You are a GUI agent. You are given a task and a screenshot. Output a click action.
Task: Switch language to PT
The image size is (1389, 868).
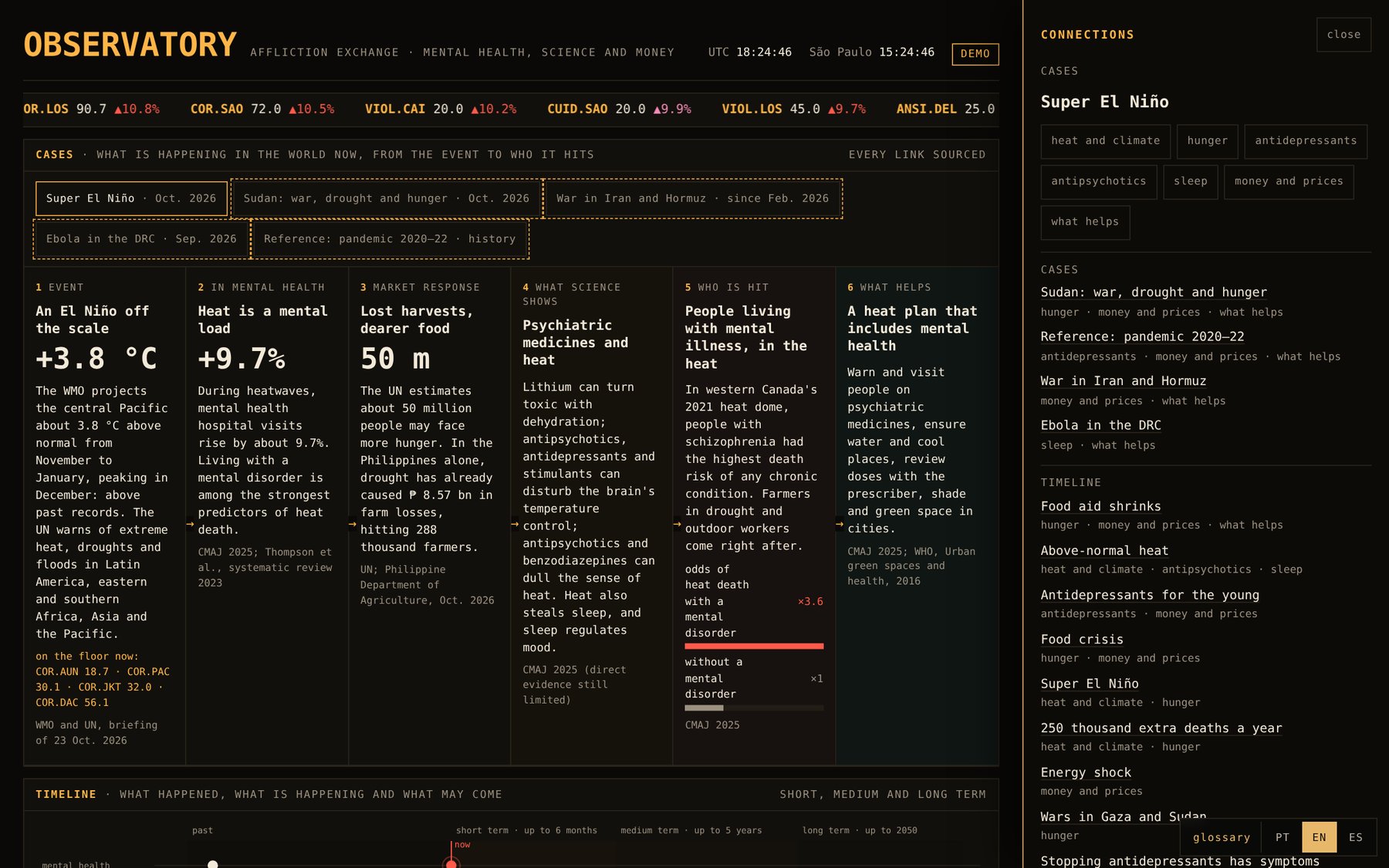coord(1282,837)
